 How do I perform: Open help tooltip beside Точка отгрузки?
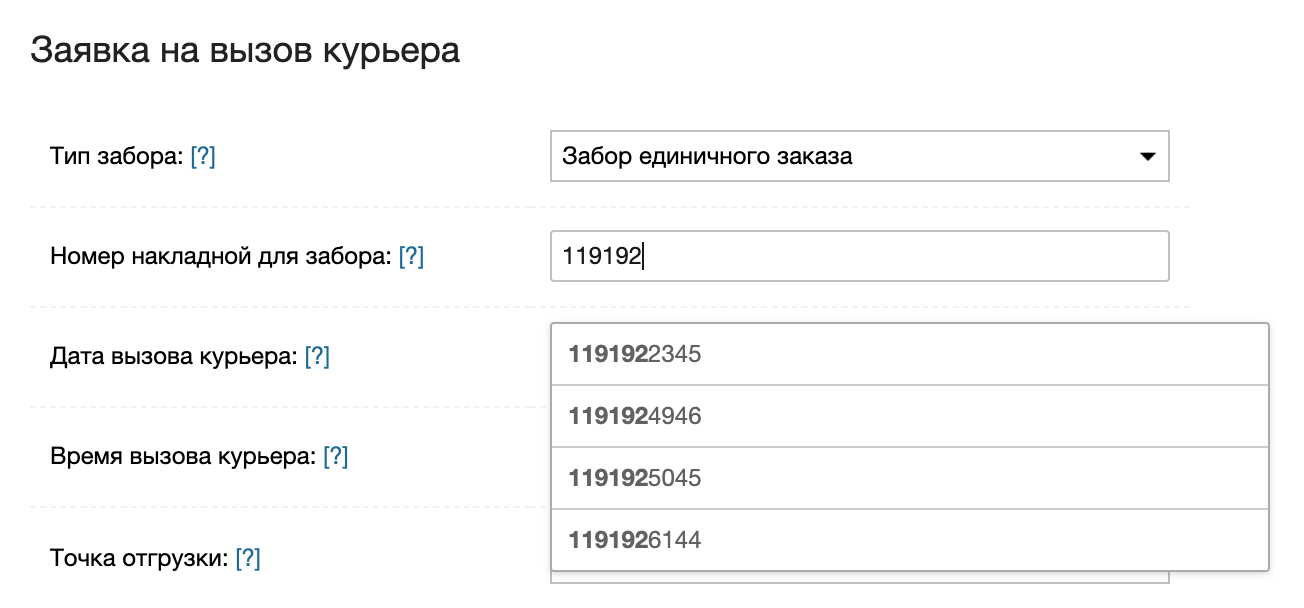coord(248,558)
